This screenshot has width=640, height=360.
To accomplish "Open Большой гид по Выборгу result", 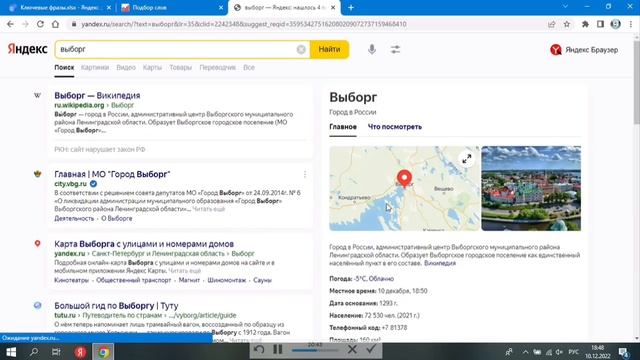I will click(x=116, y=306).
